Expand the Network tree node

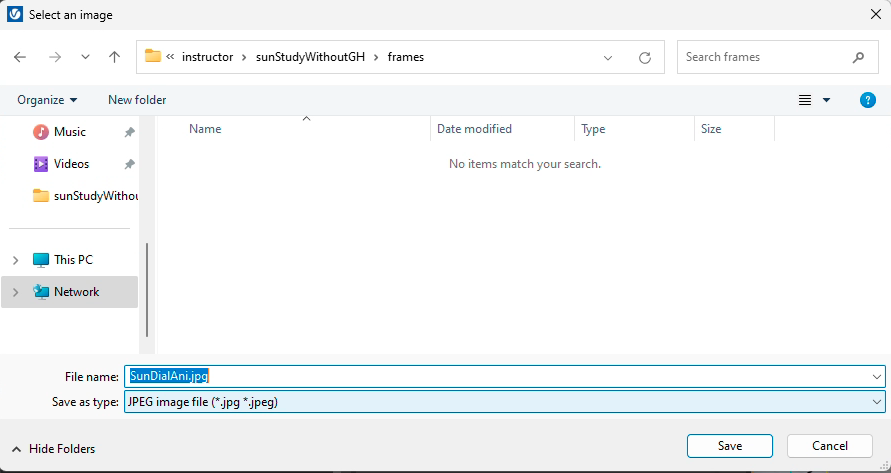click(x=15, y=292)
